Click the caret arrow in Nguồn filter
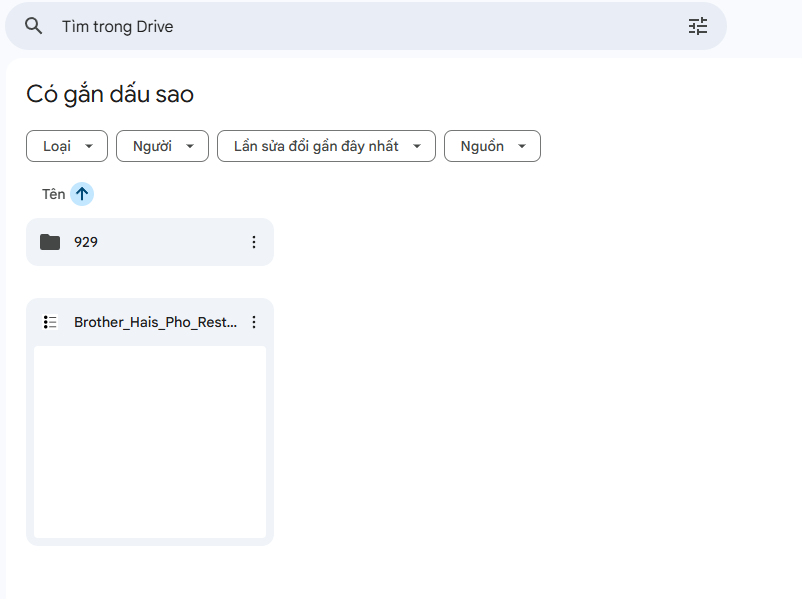The image size is (802, 599). tap(522, 146)
